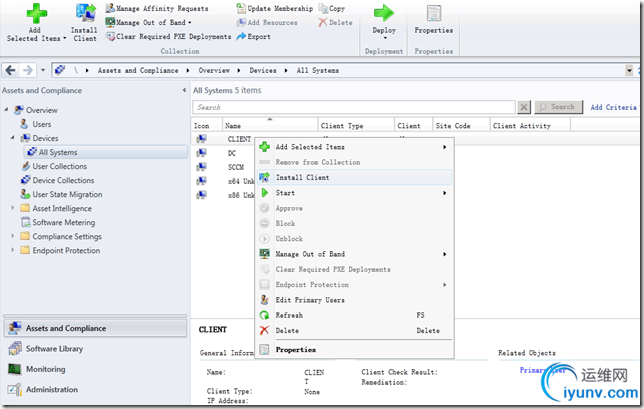Expand Asset Intelligence folder
644x409 pixels.
(x=13, y=208)
